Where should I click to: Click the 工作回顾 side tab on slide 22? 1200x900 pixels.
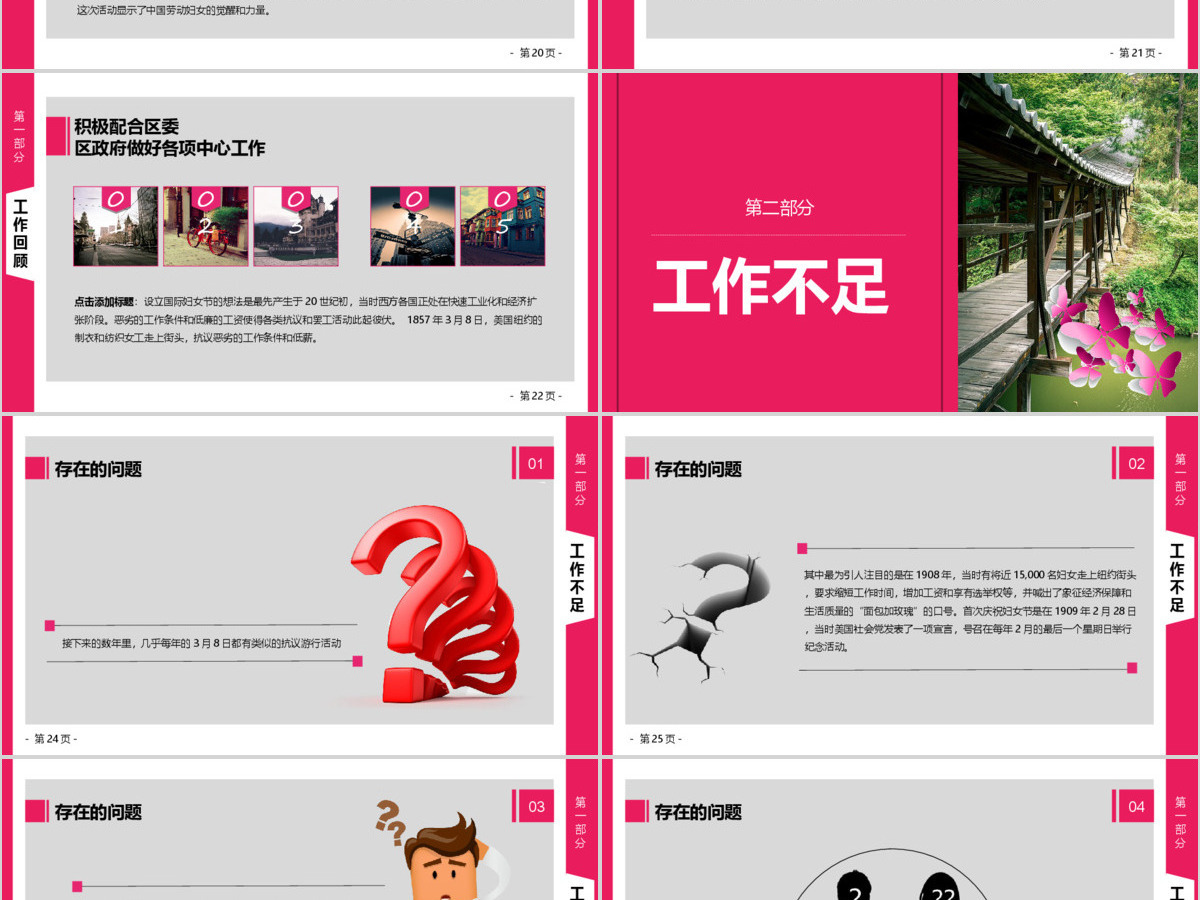[x=20, y=235]
